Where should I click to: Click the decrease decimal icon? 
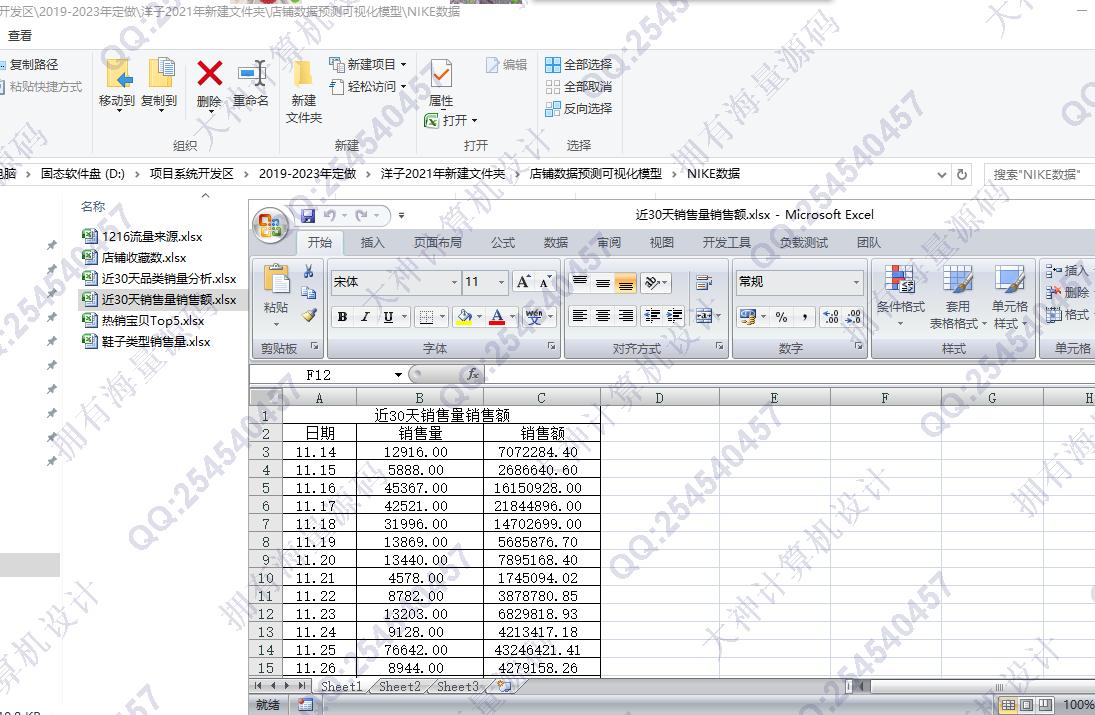[x=853, y=317]
